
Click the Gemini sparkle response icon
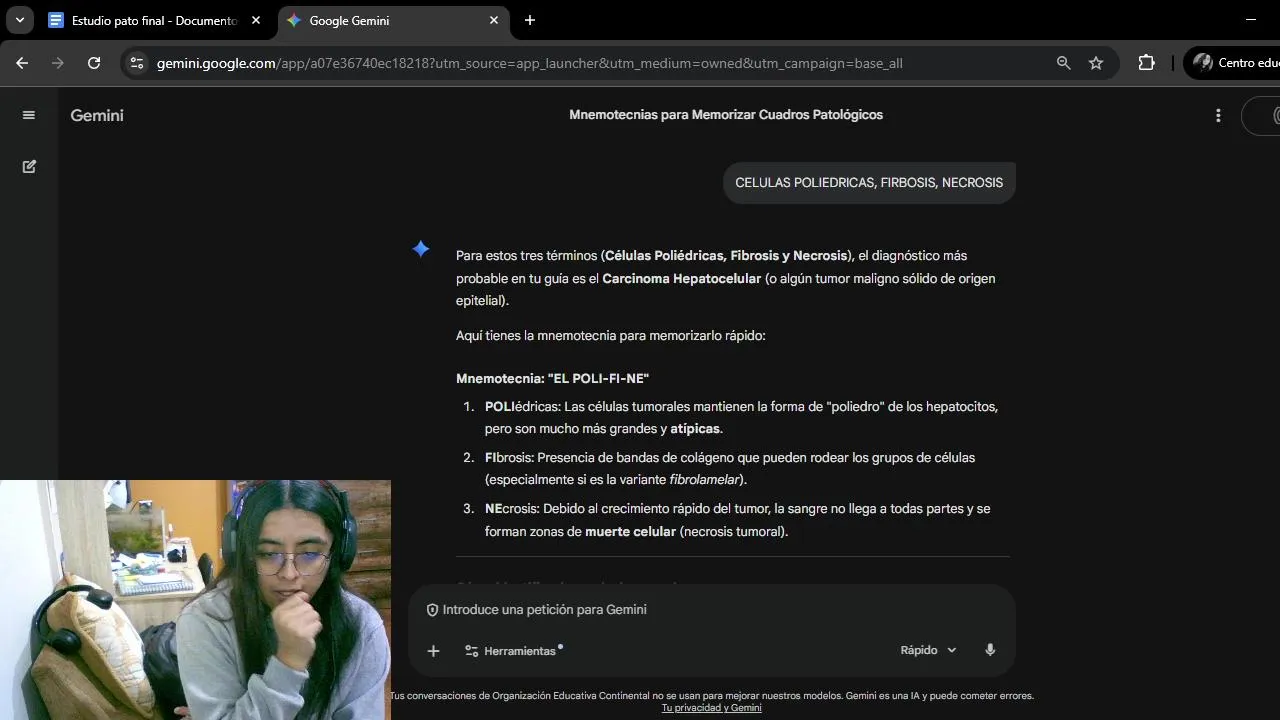[x=421, y=249]
